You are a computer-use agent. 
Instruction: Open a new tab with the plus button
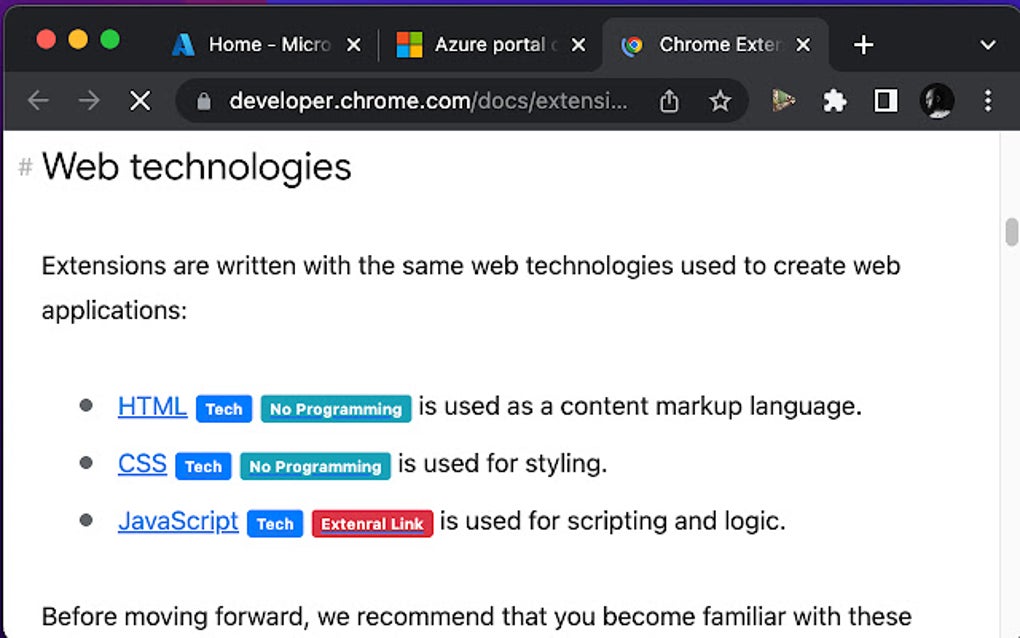(x=862, y=44)
